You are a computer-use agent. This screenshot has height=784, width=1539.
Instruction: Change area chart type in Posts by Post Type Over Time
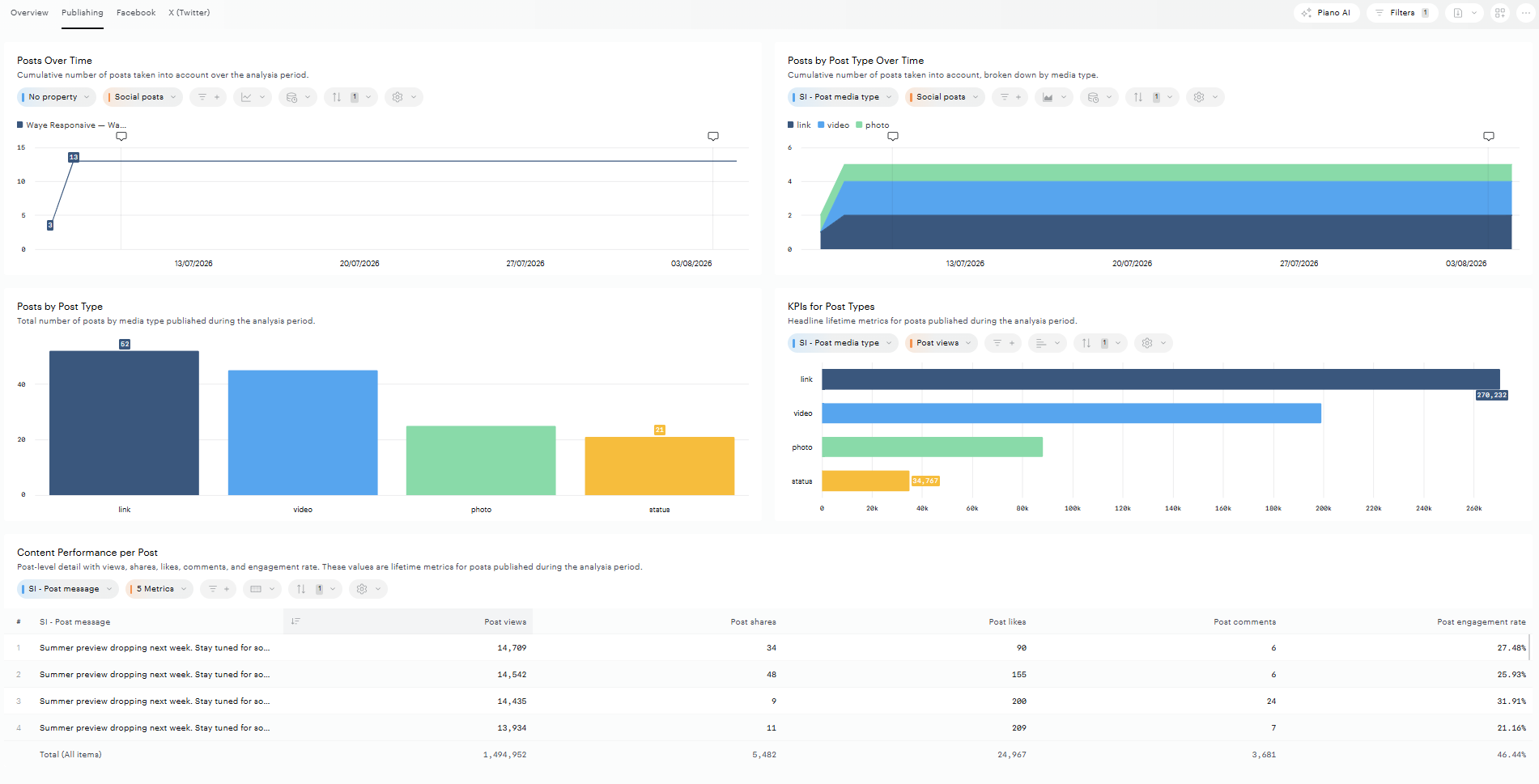[x=1054, y=97]
